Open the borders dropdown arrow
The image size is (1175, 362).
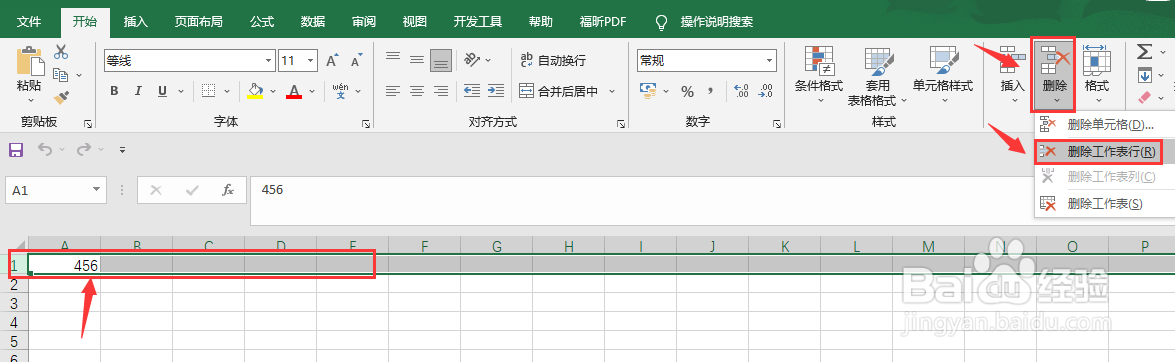pyautogui.click(x=226, y=91)
